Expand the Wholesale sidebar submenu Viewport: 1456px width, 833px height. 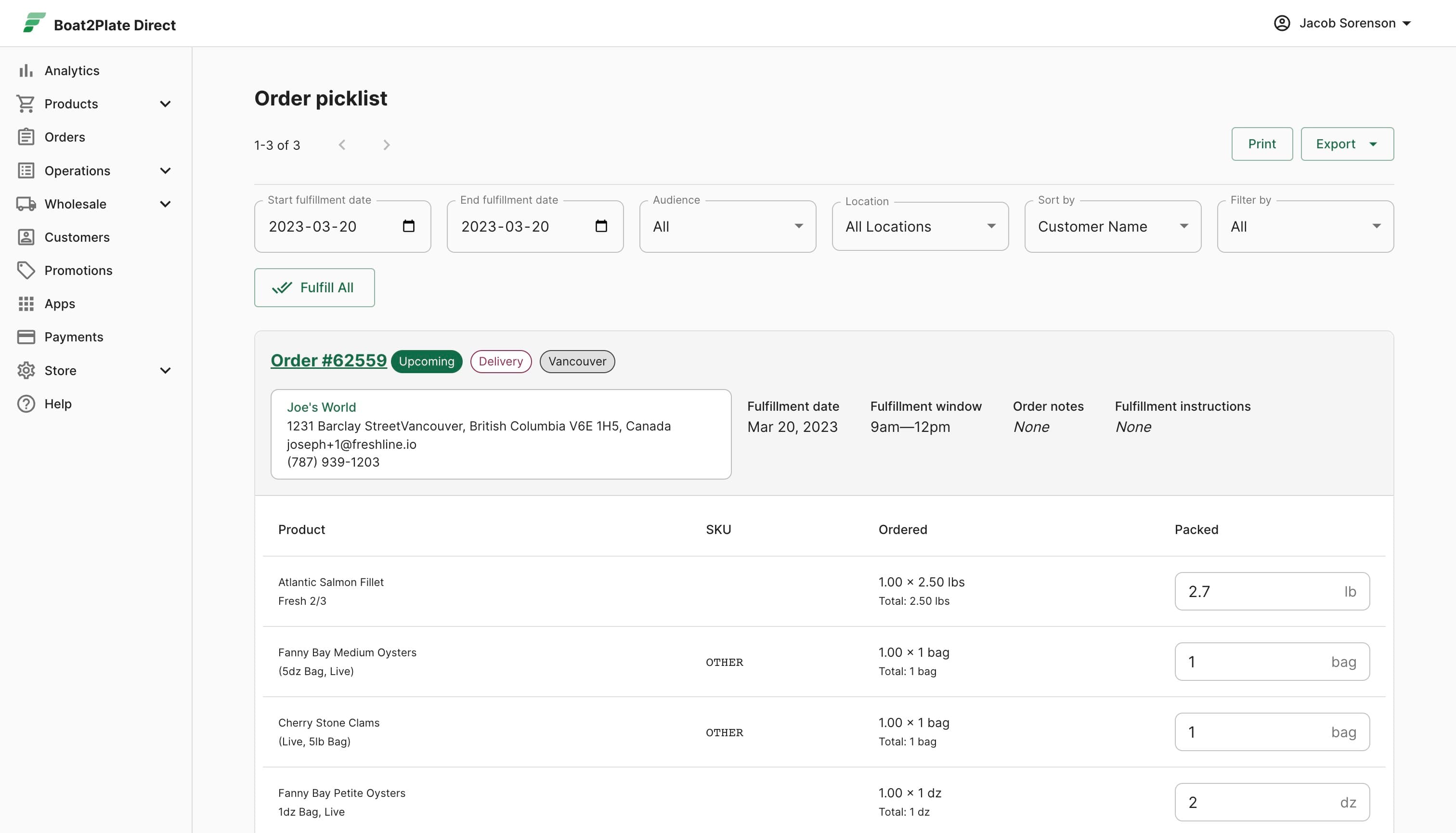pyautogui.click(x=165, y=204)
